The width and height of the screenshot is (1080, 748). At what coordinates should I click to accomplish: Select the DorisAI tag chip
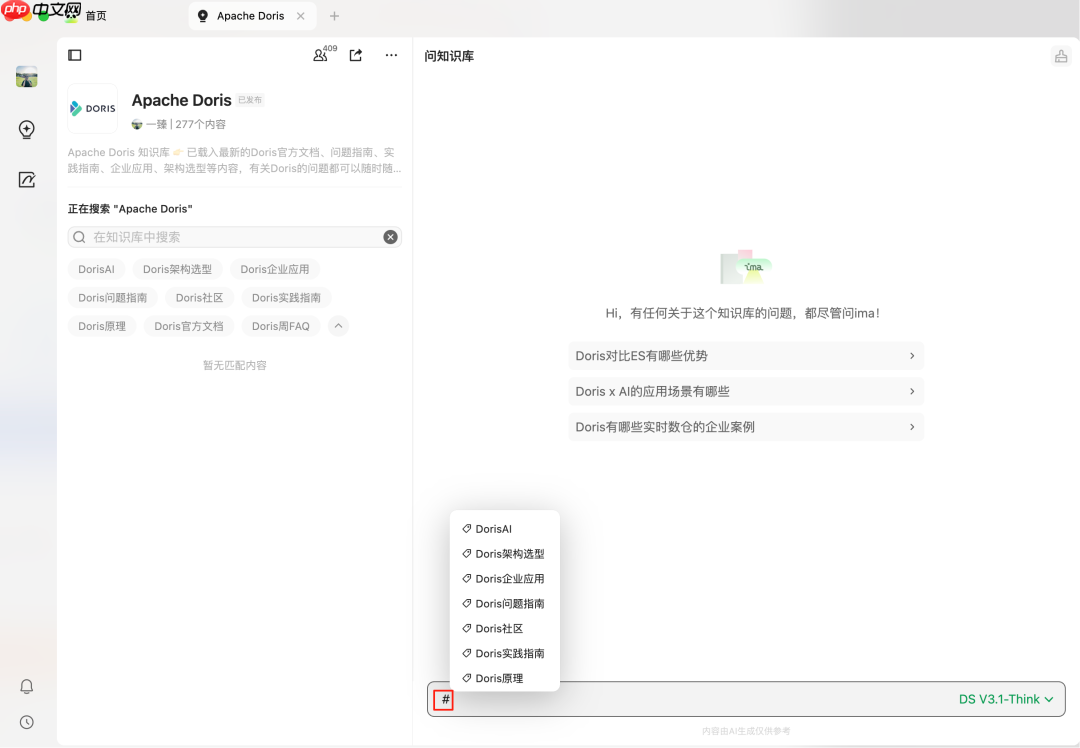[96, 269]
